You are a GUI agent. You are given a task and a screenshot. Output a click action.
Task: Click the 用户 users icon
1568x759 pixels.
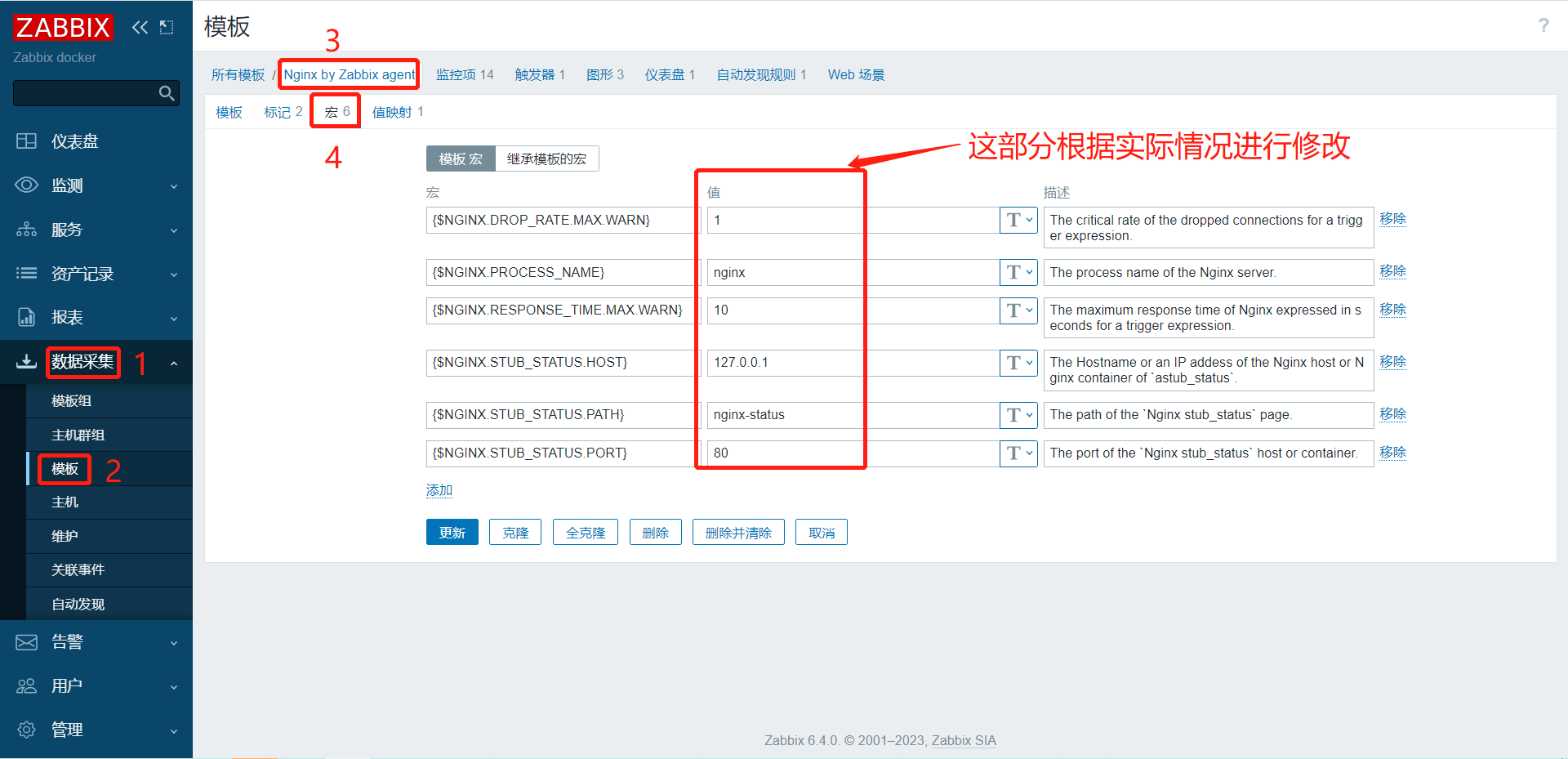click(26, 685)
